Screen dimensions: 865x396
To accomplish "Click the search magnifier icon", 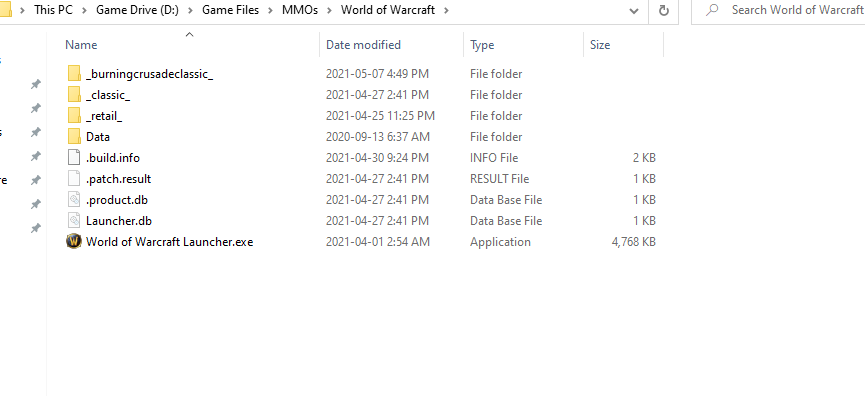I will coord(712,10).
